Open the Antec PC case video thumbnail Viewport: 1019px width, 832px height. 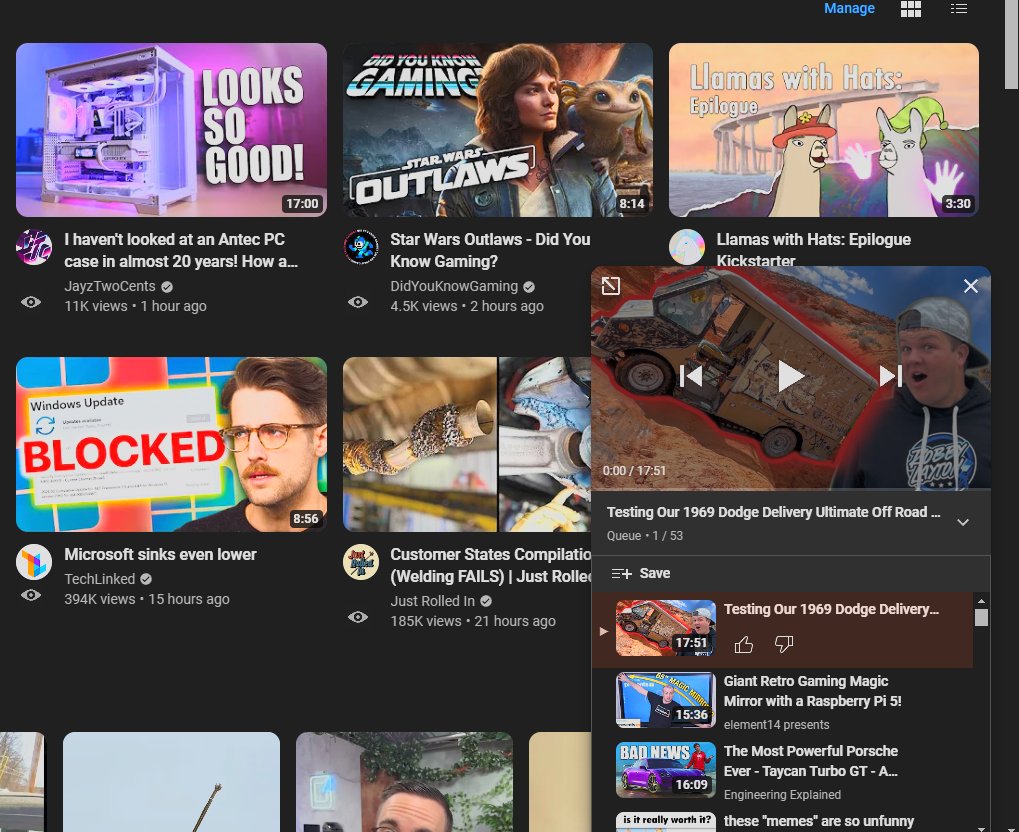coord(172,130)
